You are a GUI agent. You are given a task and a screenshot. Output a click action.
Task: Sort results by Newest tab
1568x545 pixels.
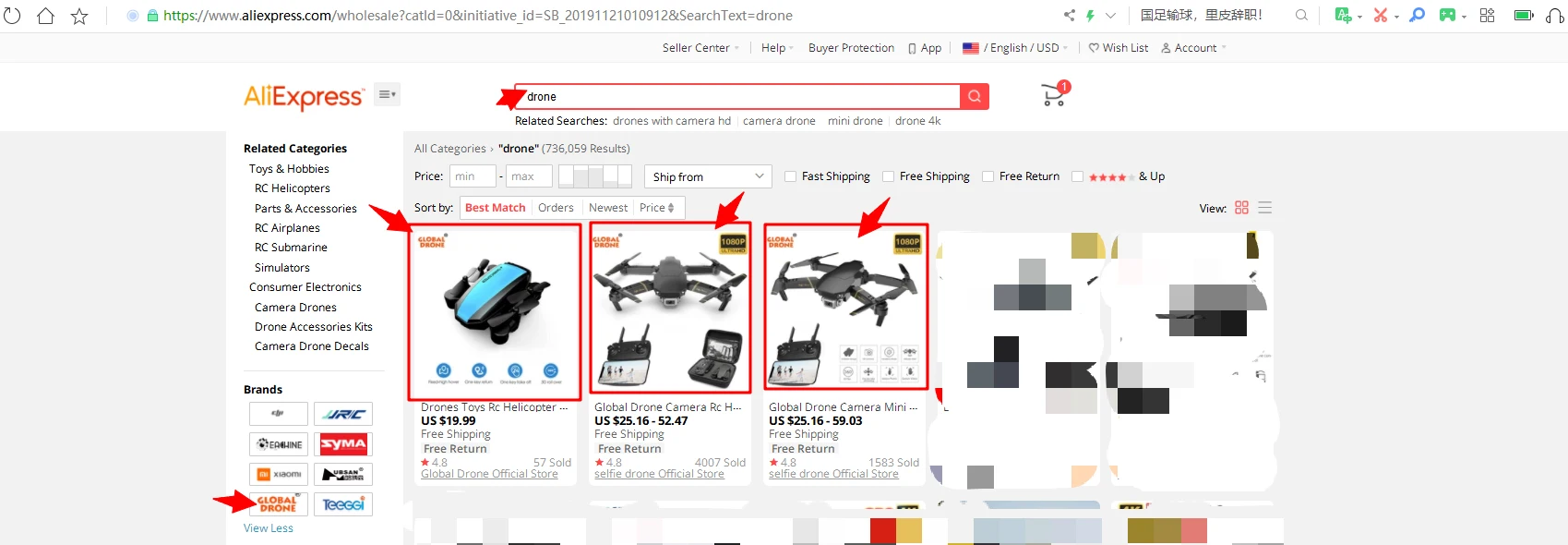click(x=608, y=208)
